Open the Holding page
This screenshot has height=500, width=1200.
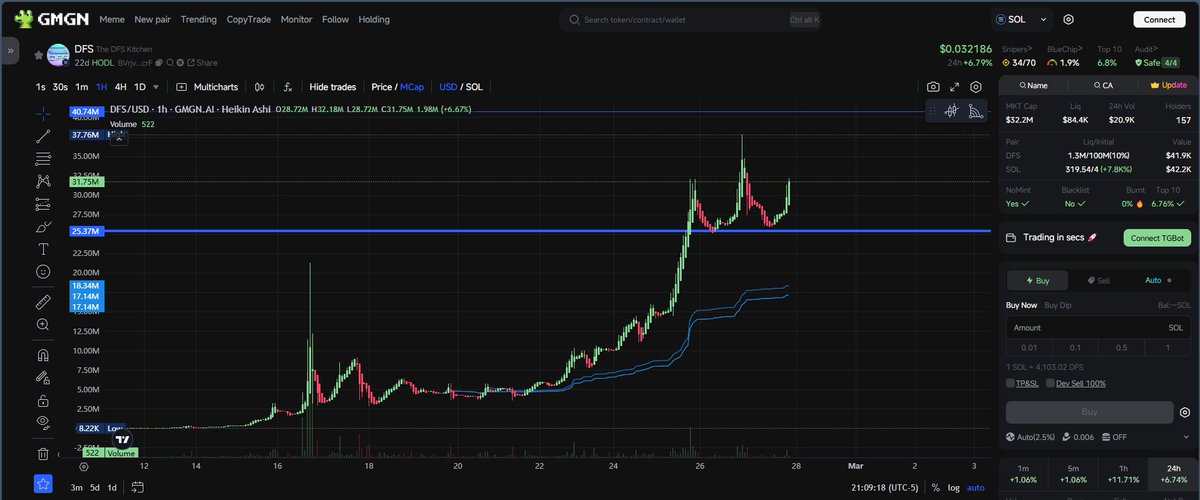point(374,19)
